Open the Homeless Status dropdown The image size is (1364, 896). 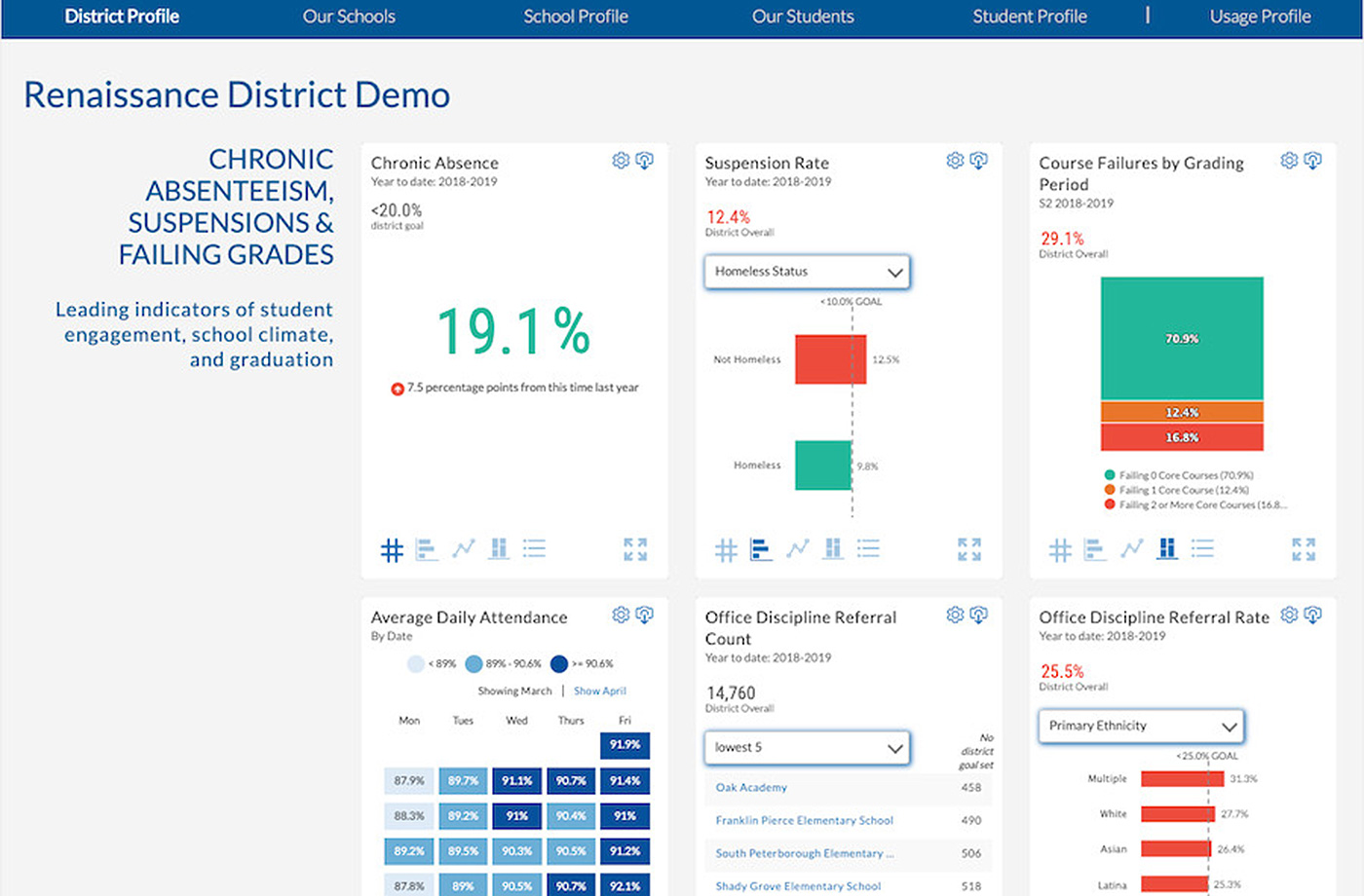click(x=807, y=272)
